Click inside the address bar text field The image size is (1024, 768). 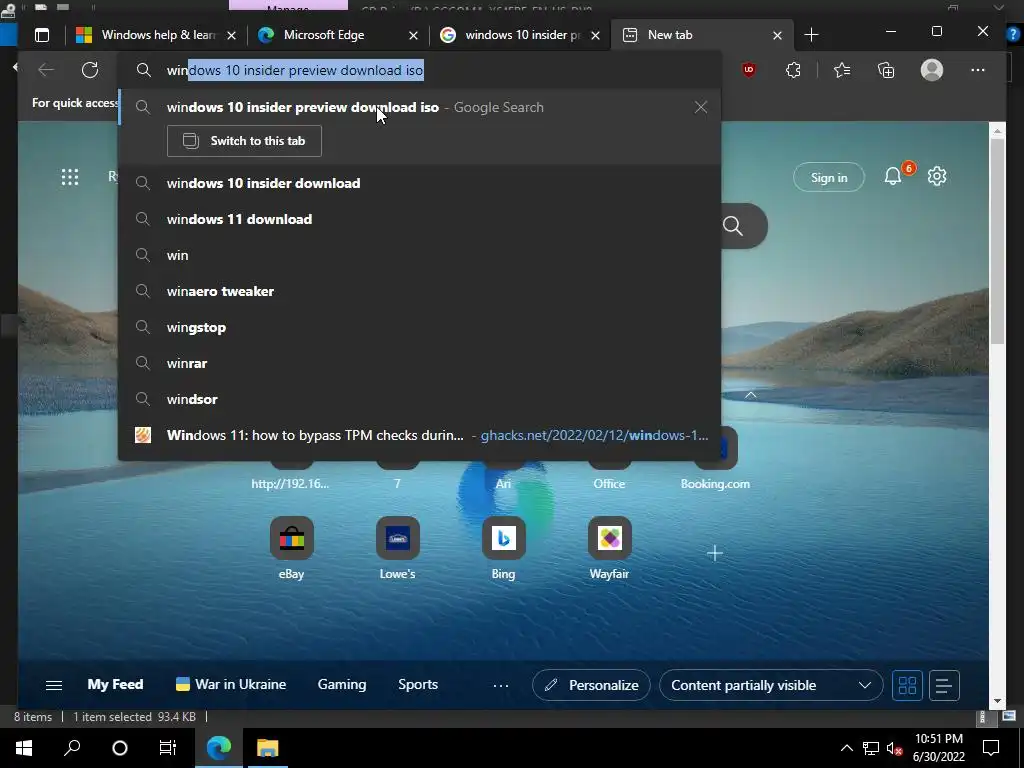pos(419,70)
